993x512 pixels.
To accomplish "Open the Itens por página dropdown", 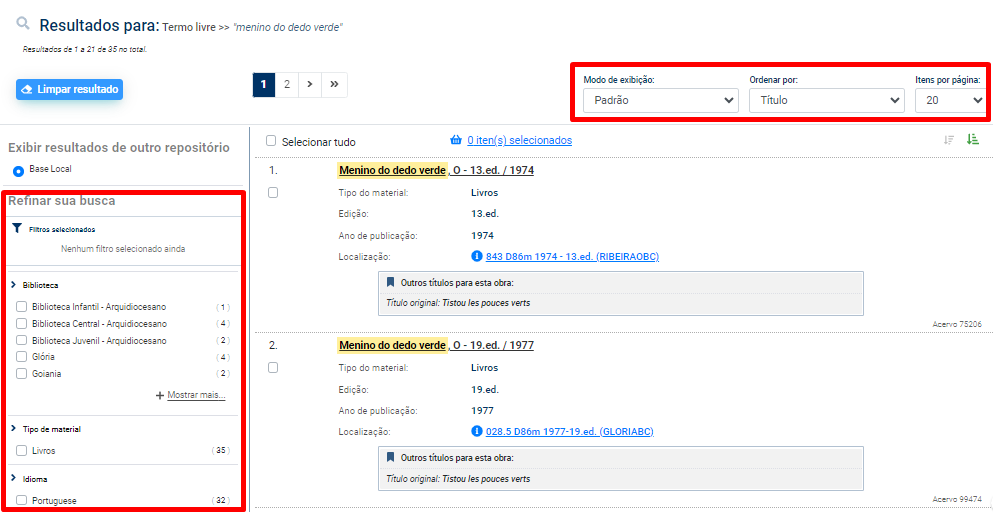I will pos(949,100).
